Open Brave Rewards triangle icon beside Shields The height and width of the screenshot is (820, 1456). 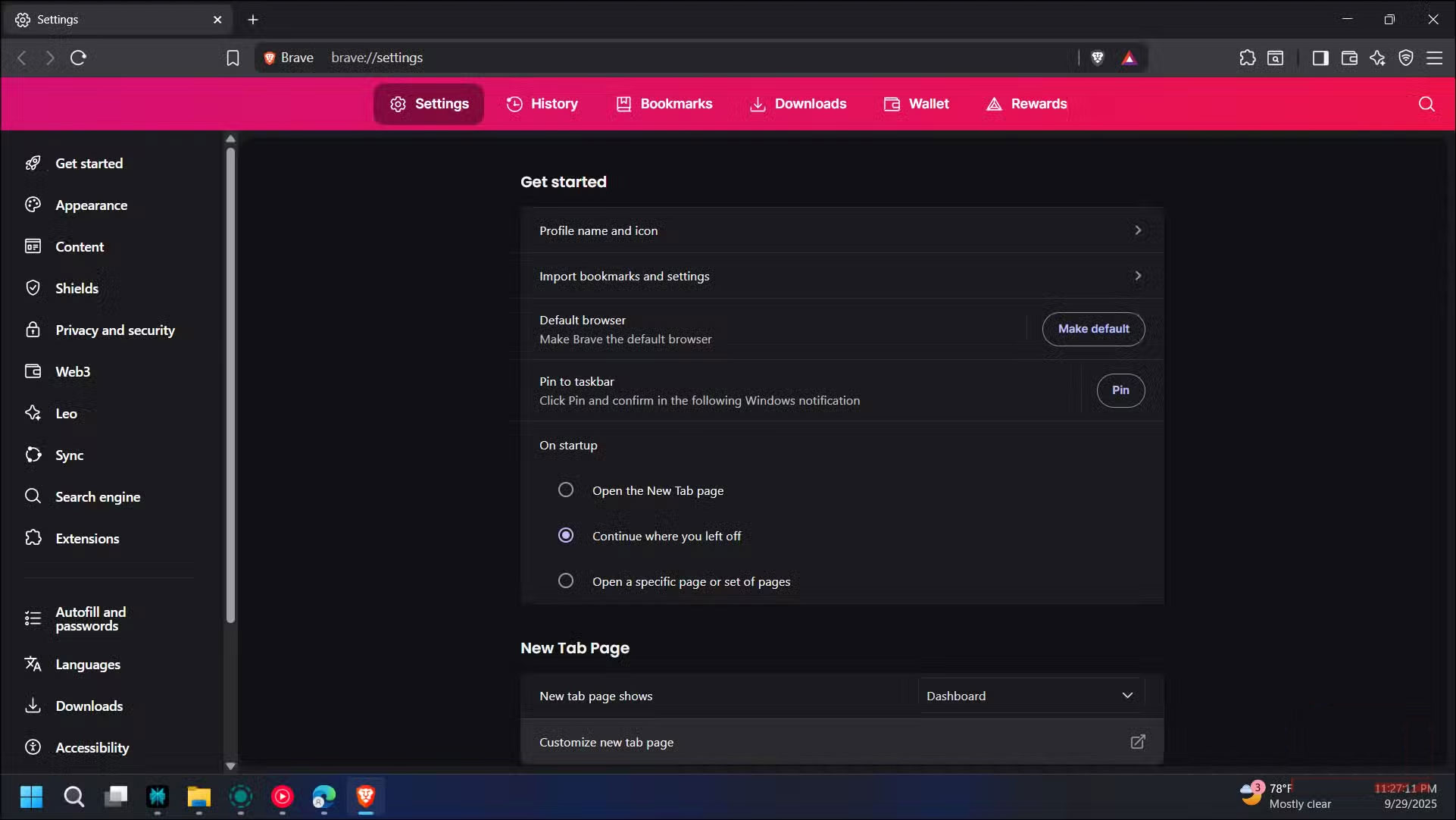click(x=1128, y=58)
